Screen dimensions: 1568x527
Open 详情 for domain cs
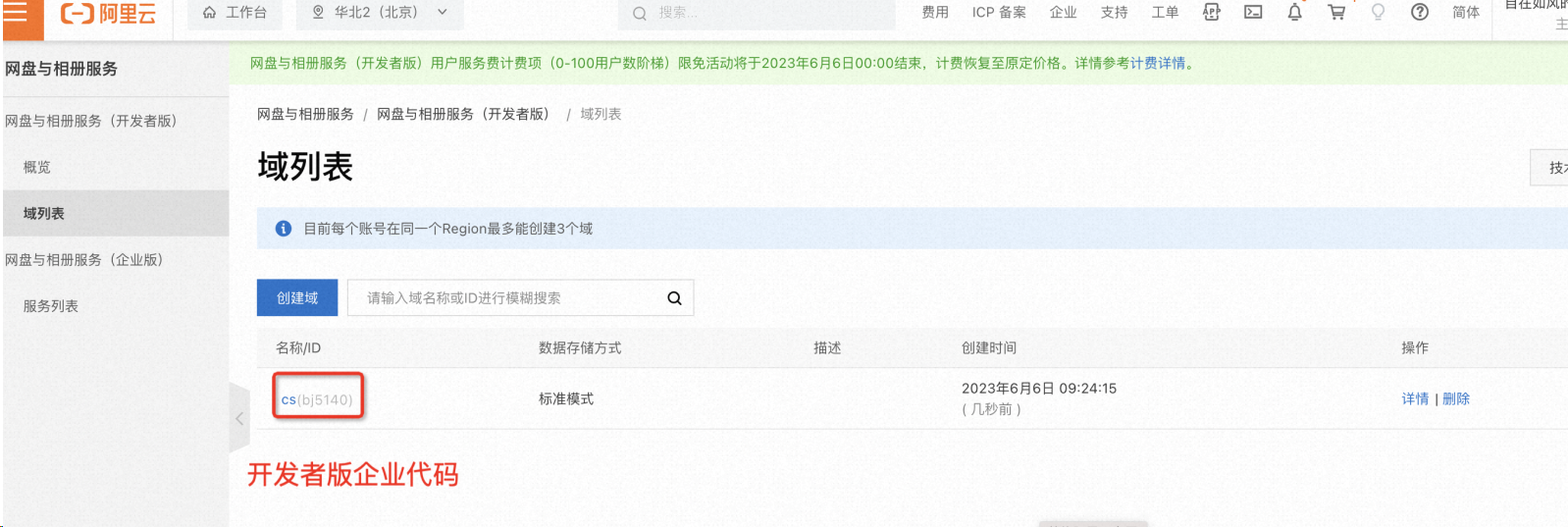(1415, 398)
